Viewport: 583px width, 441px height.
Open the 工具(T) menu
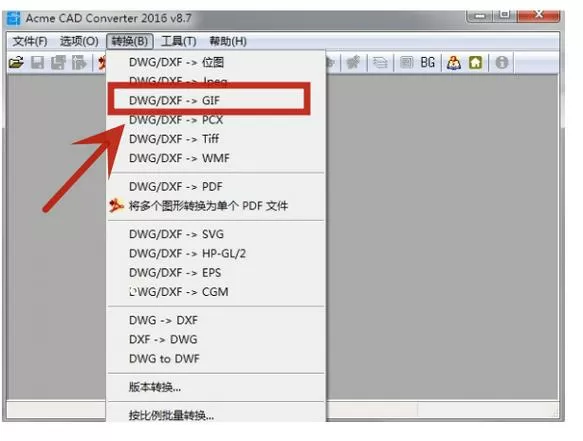click(178, 41)
